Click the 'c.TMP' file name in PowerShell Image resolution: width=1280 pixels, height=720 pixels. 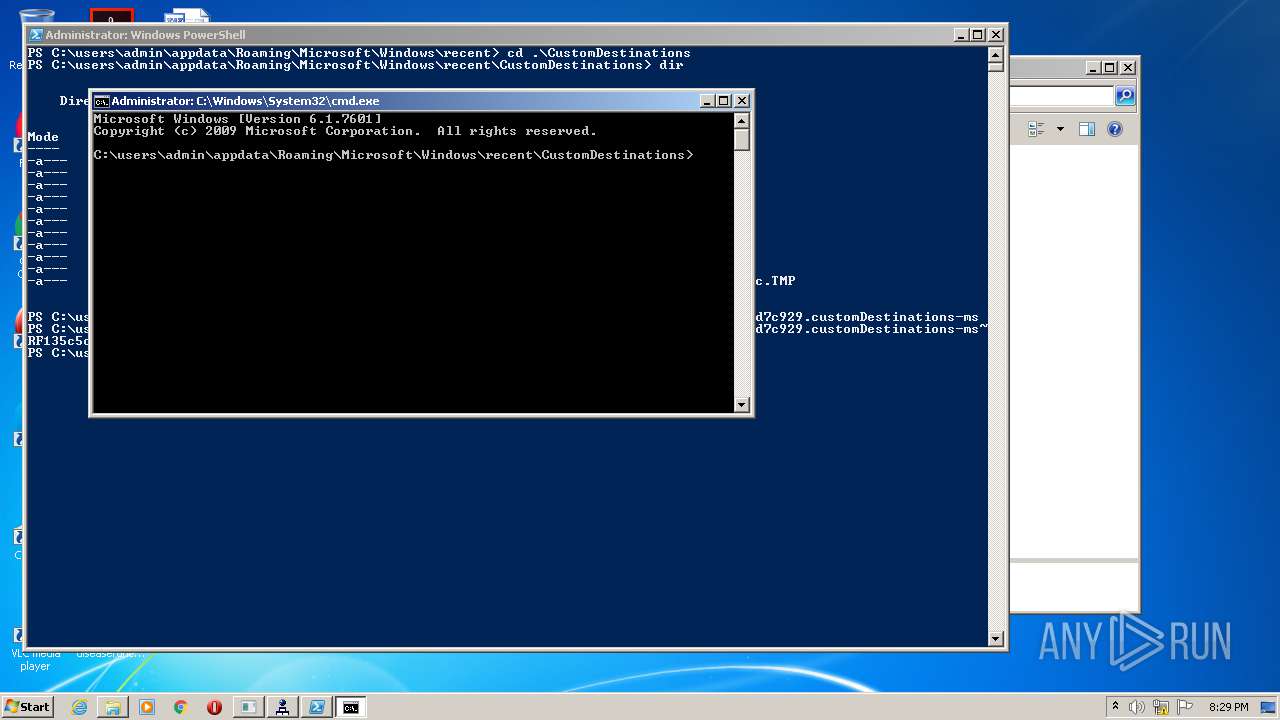pyautogui.click(x=776, y=281)
